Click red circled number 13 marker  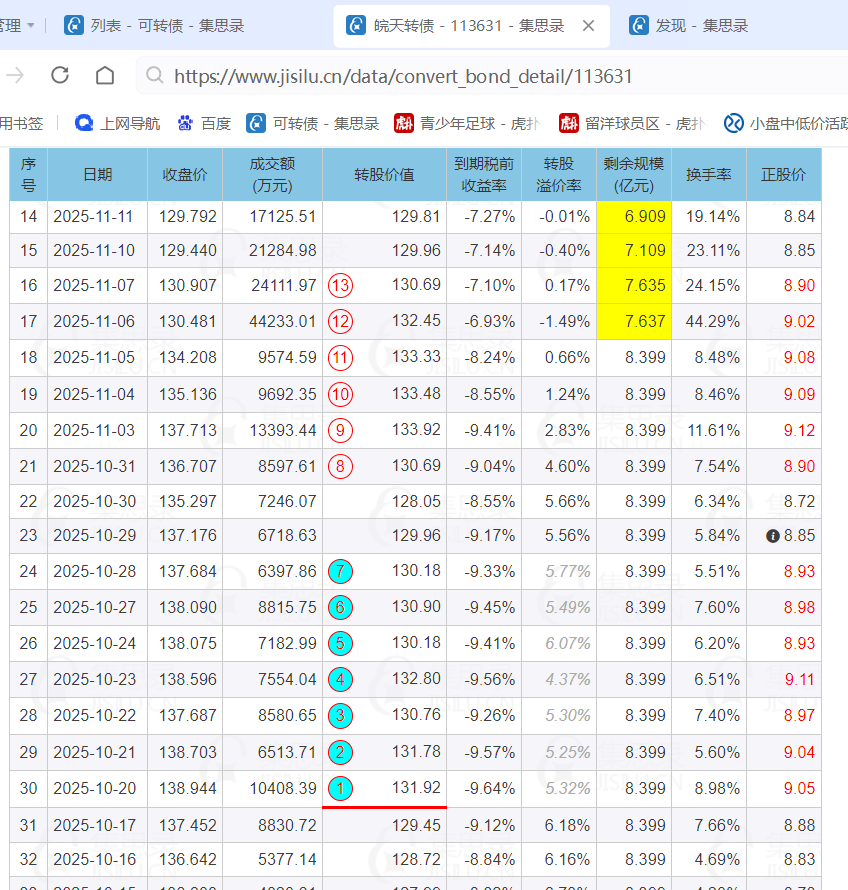coord(340,286)
